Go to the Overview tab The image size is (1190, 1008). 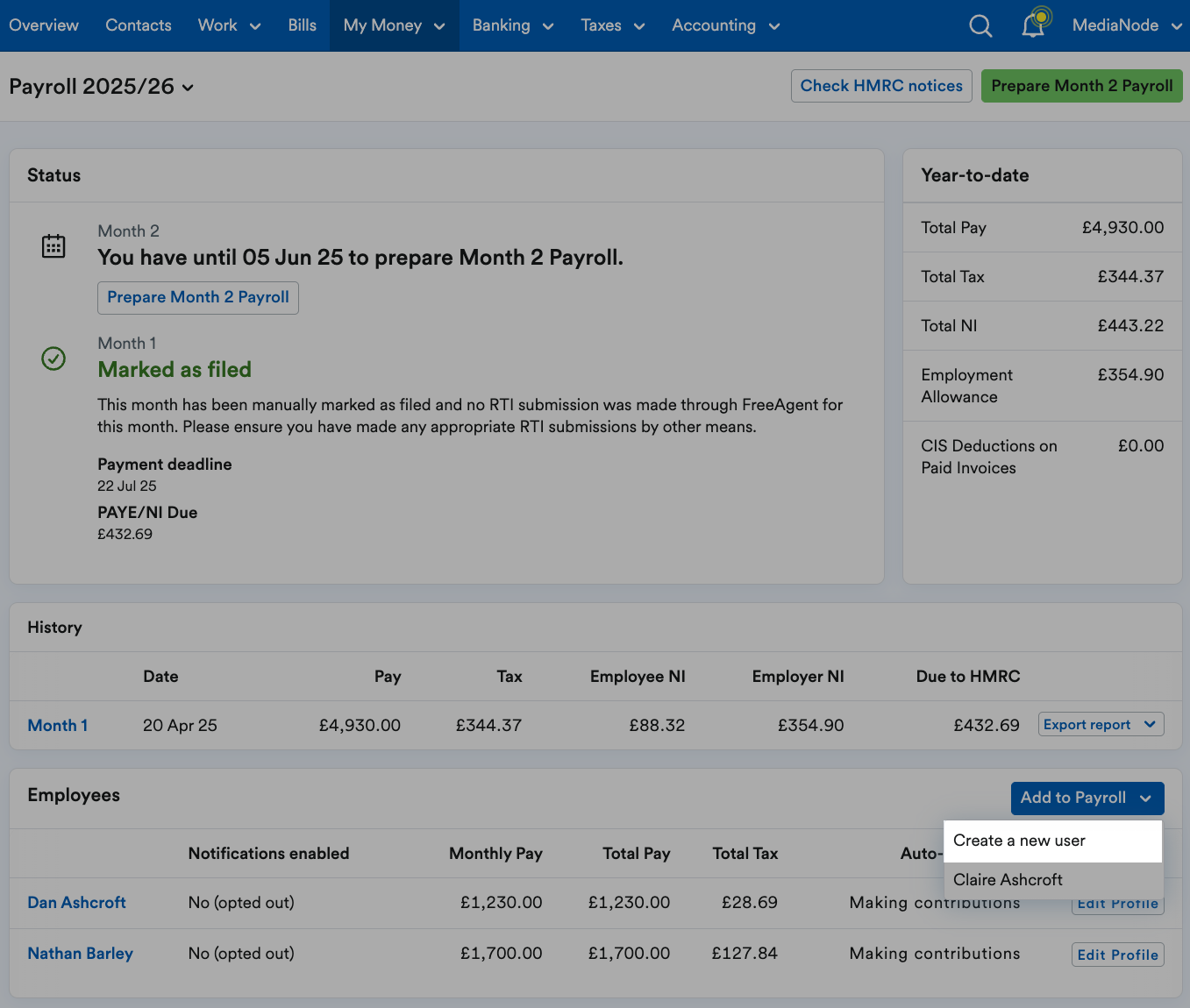(x=44, y=26)
